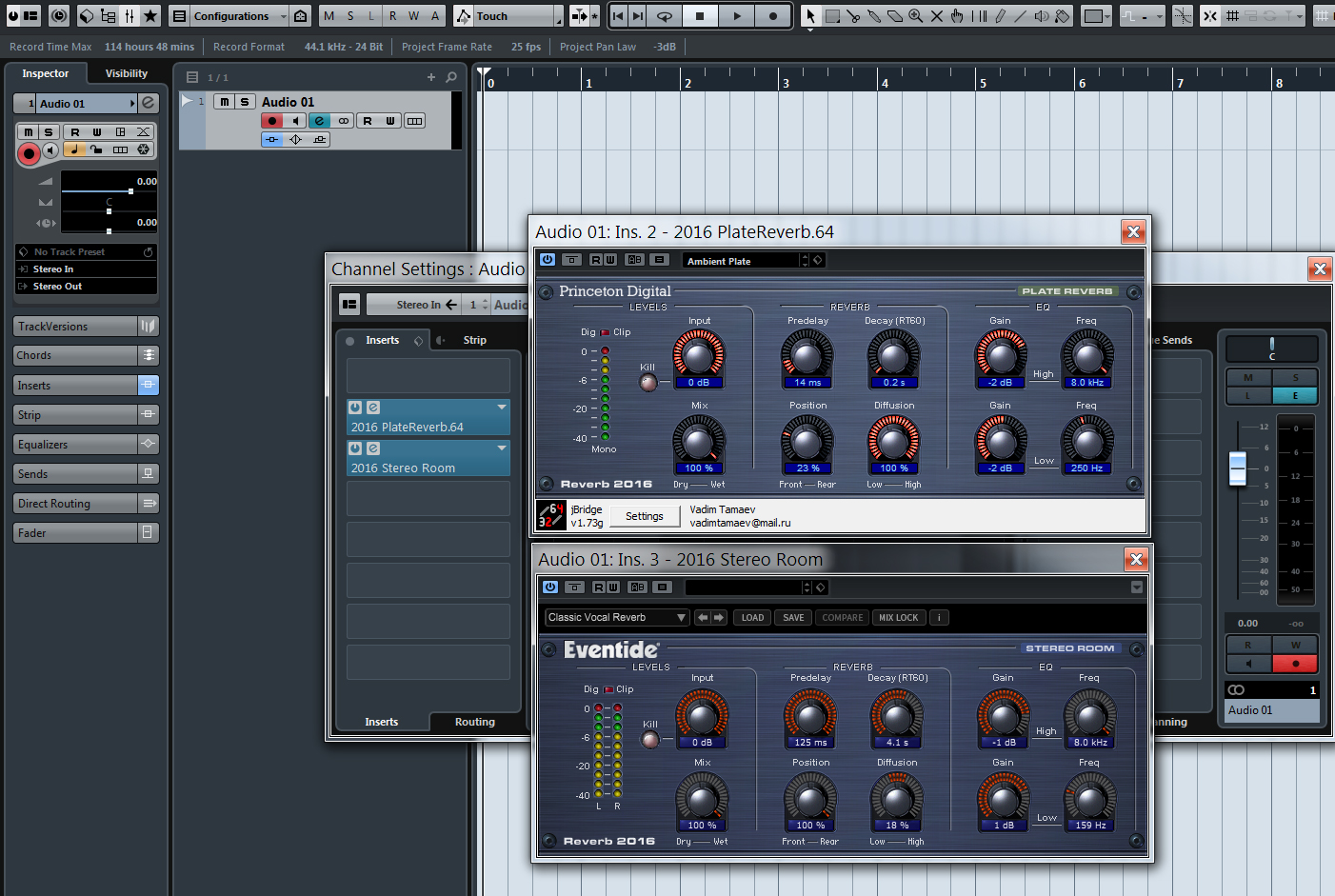1335x896 pixels.
Task: Freeze the Audio 01 channel in Inspector
Action: [143, 149]
